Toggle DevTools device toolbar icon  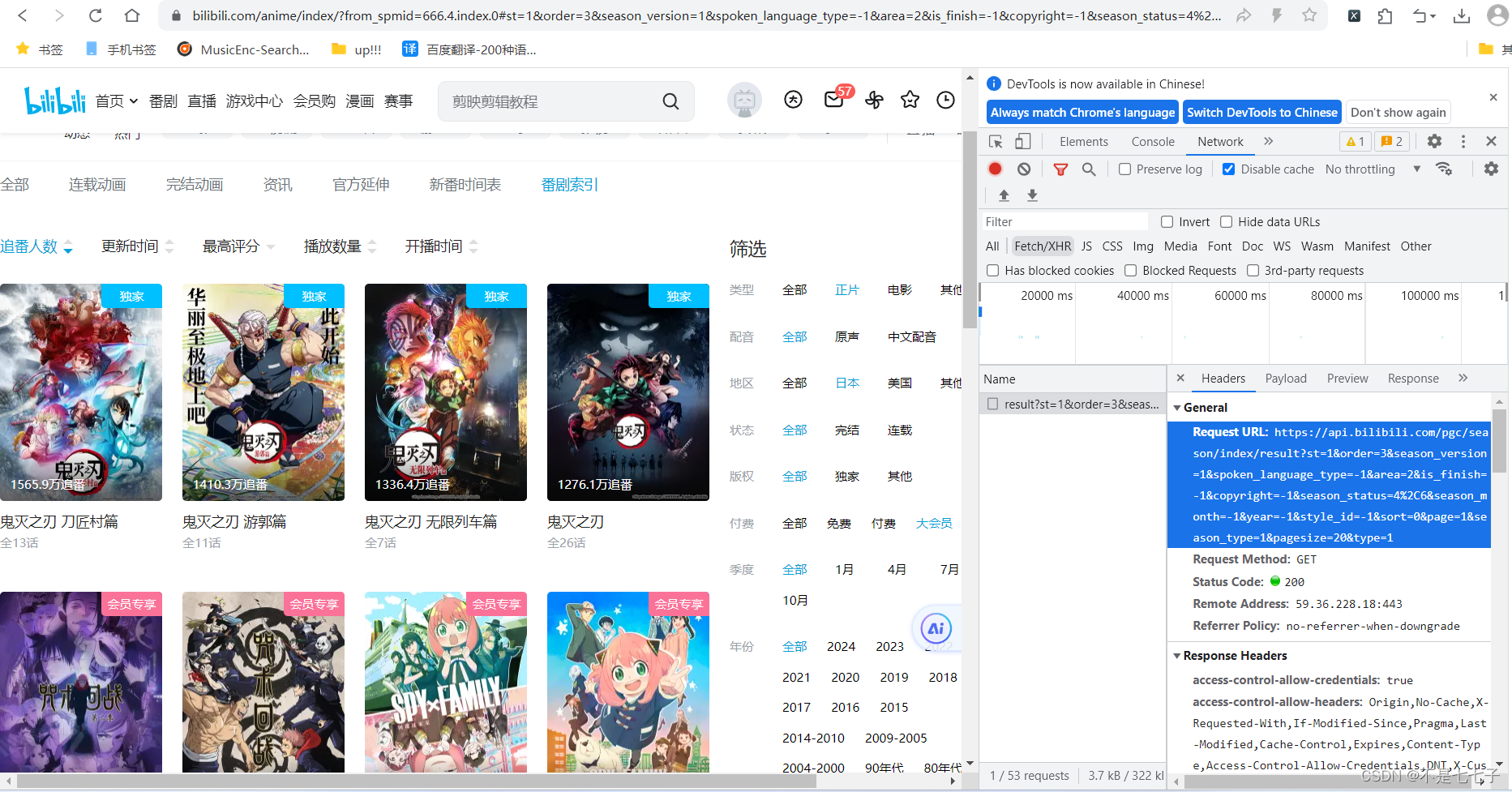pyautogui.click(x=1023, y=141)
